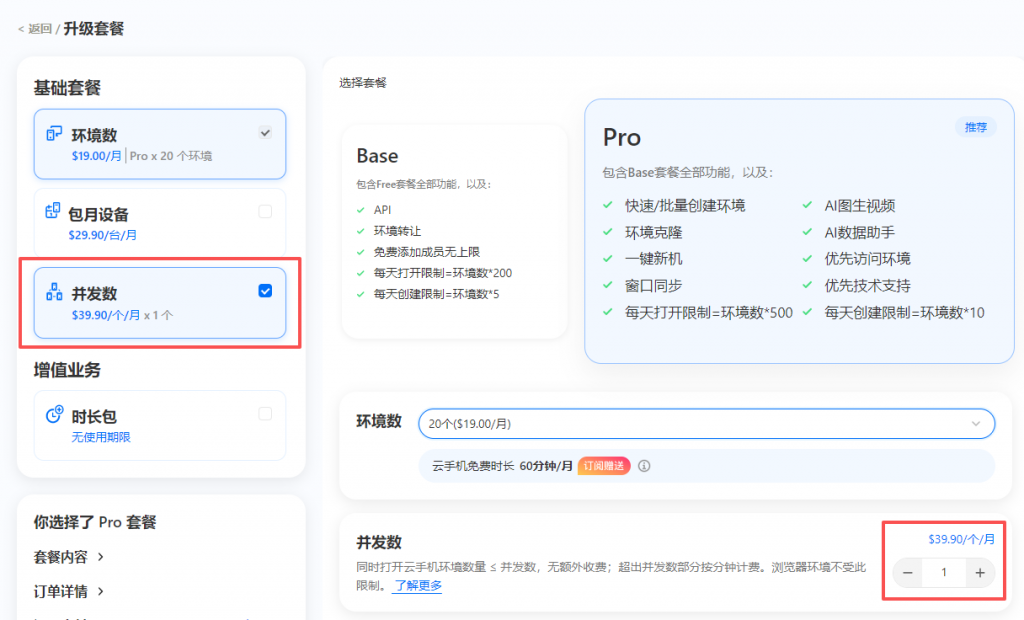
Task: Select the Pro plan card
Action: (x=798, y=230)
